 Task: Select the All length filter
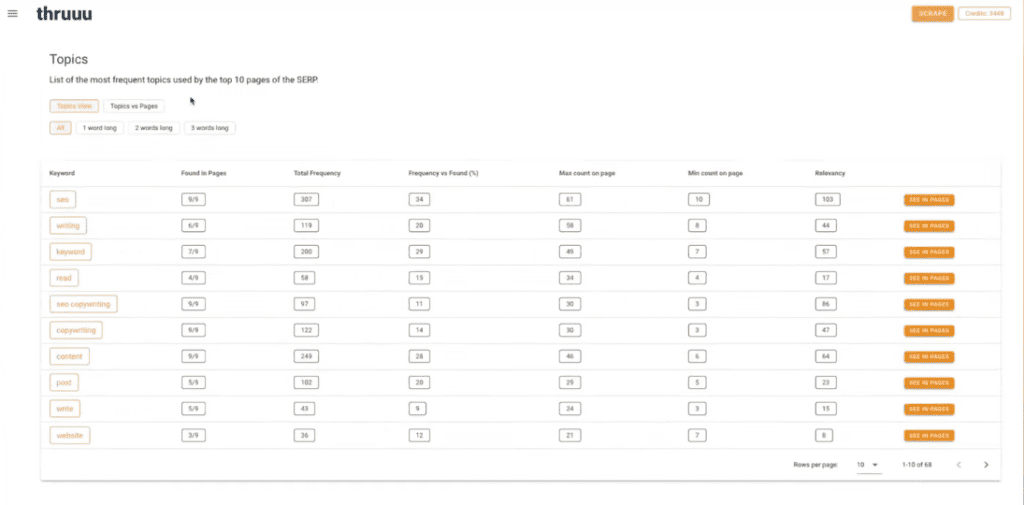tap(60, 128)
